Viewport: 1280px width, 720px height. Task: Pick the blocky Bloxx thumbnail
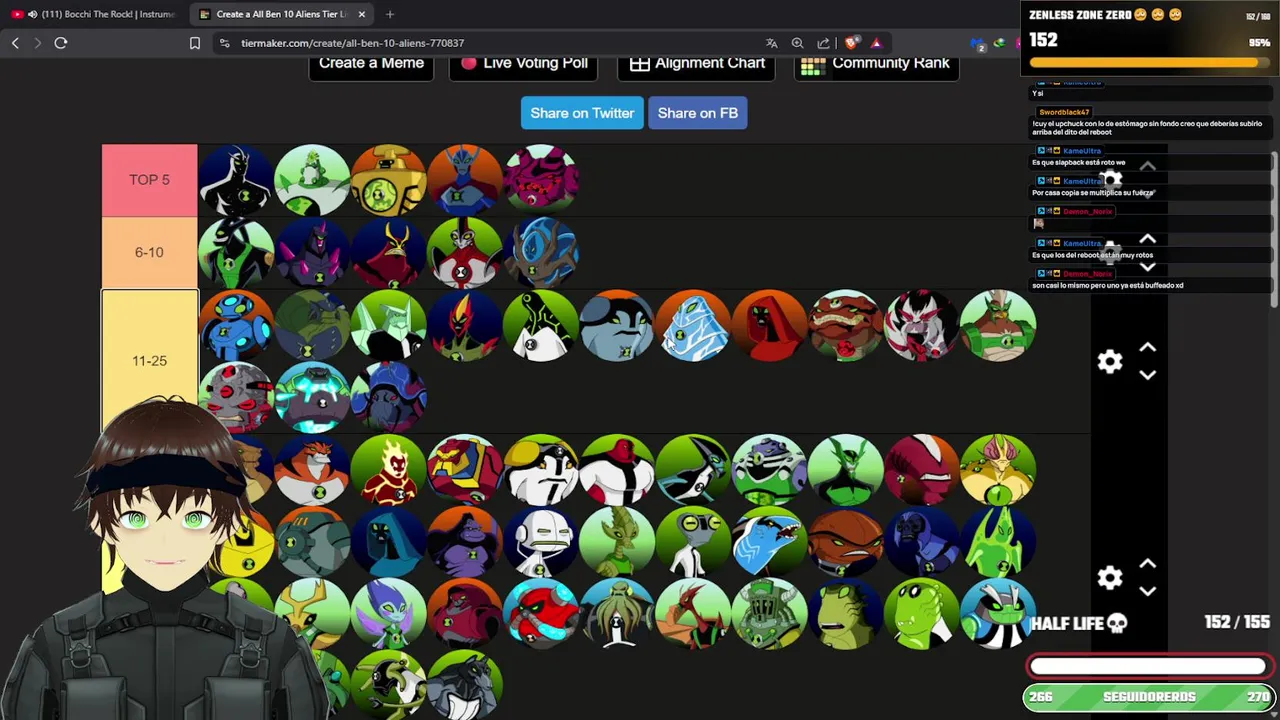[x=464, y=469]
